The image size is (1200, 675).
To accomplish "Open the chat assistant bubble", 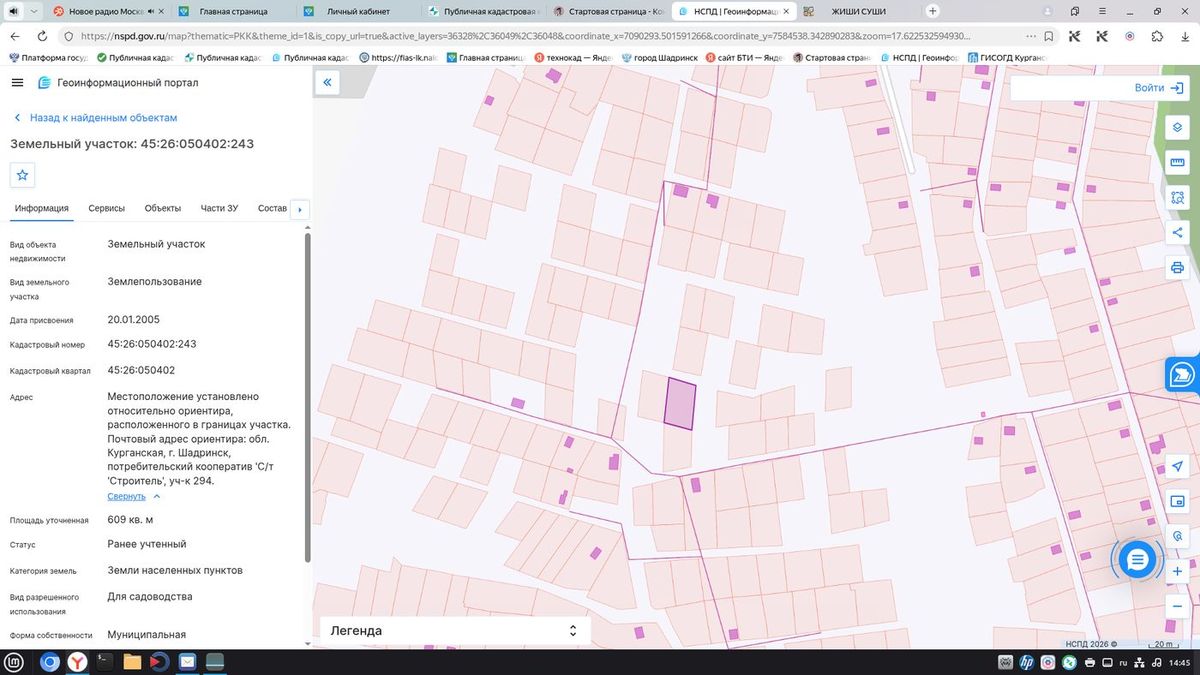I will coord(1137,560).
